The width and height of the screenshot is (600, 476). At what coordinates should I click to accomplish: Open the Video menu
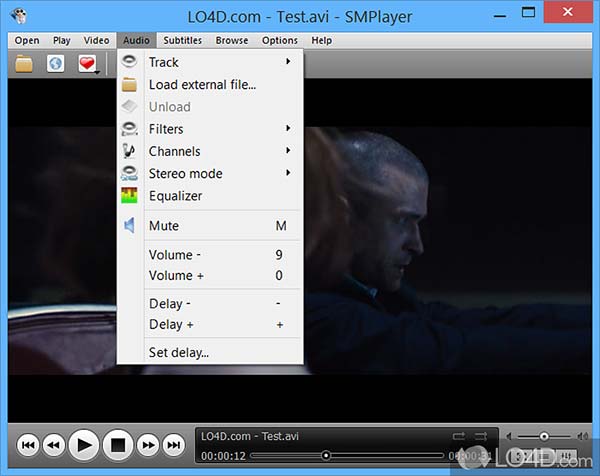click(96, 40)
